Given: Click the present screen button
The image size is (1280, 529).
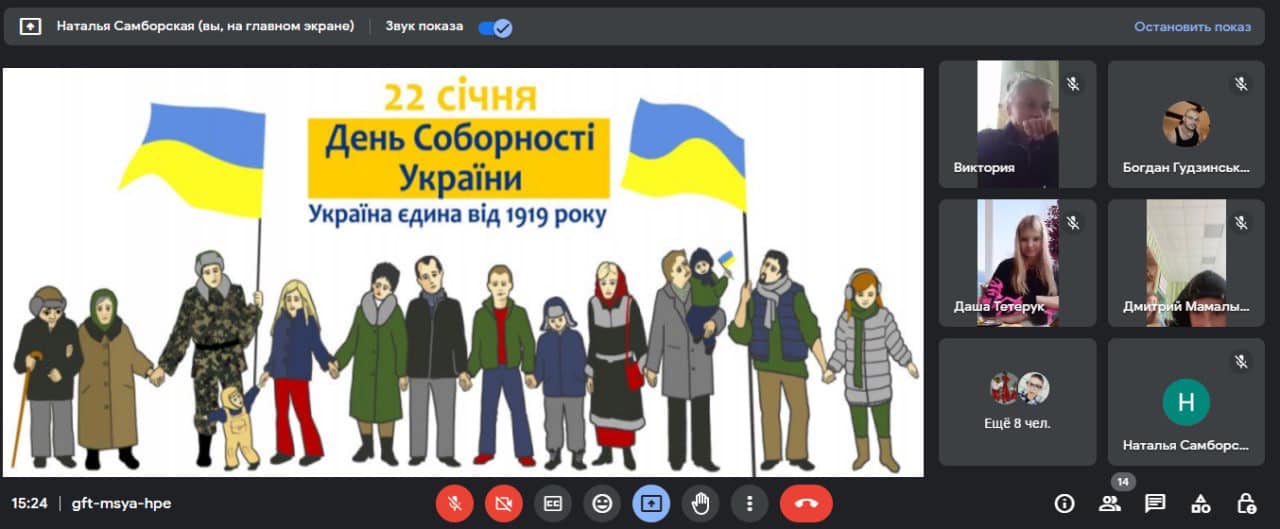Looking at the screenshot, I should (651, 504).
